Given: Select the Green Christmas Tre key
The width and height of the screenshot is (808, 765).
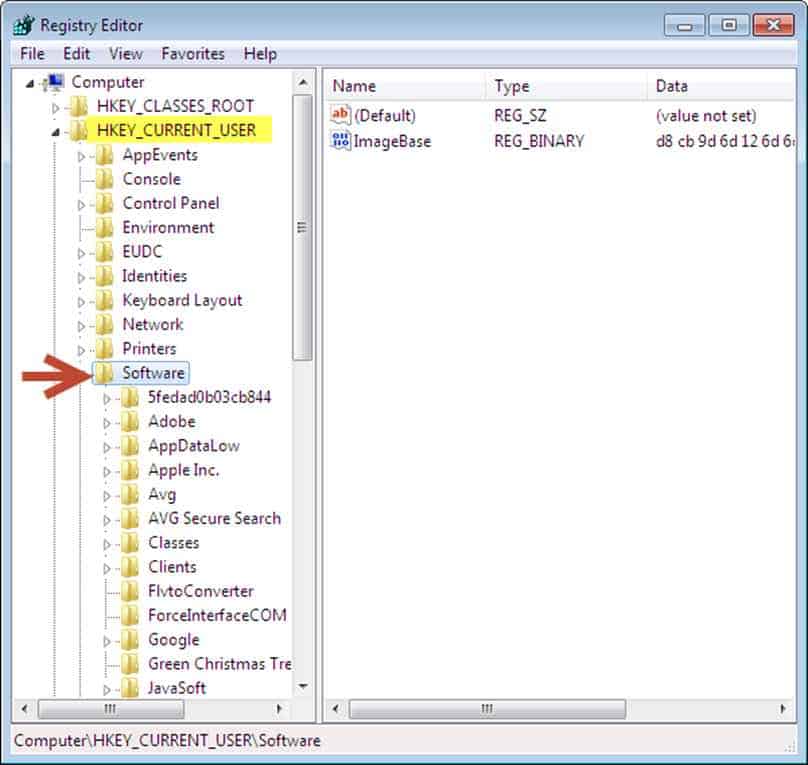Looking at the screenshot, I should (220, 664).
